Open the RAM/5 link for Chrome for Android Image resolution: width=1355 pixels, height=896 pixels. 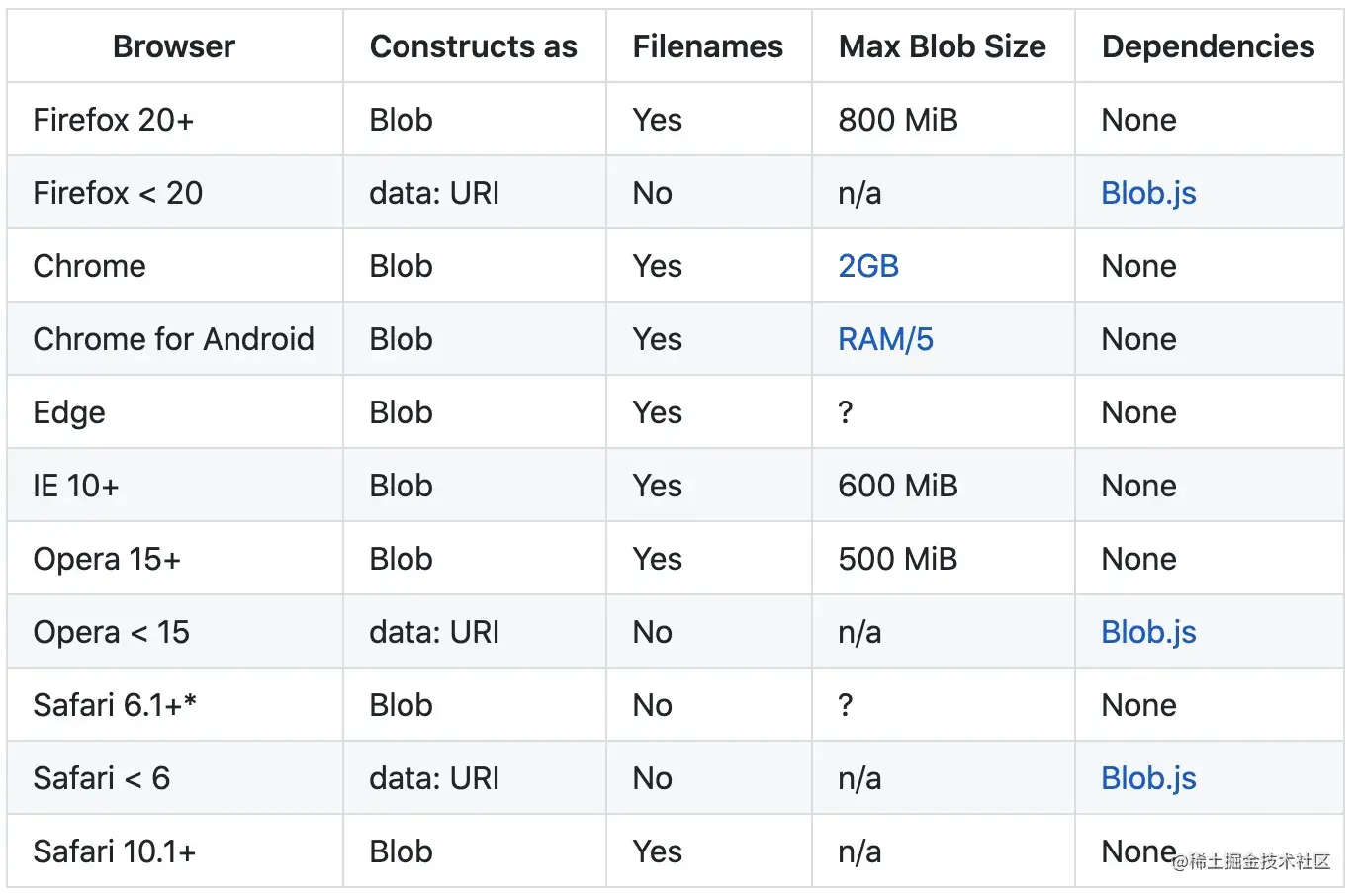(885, 339)
